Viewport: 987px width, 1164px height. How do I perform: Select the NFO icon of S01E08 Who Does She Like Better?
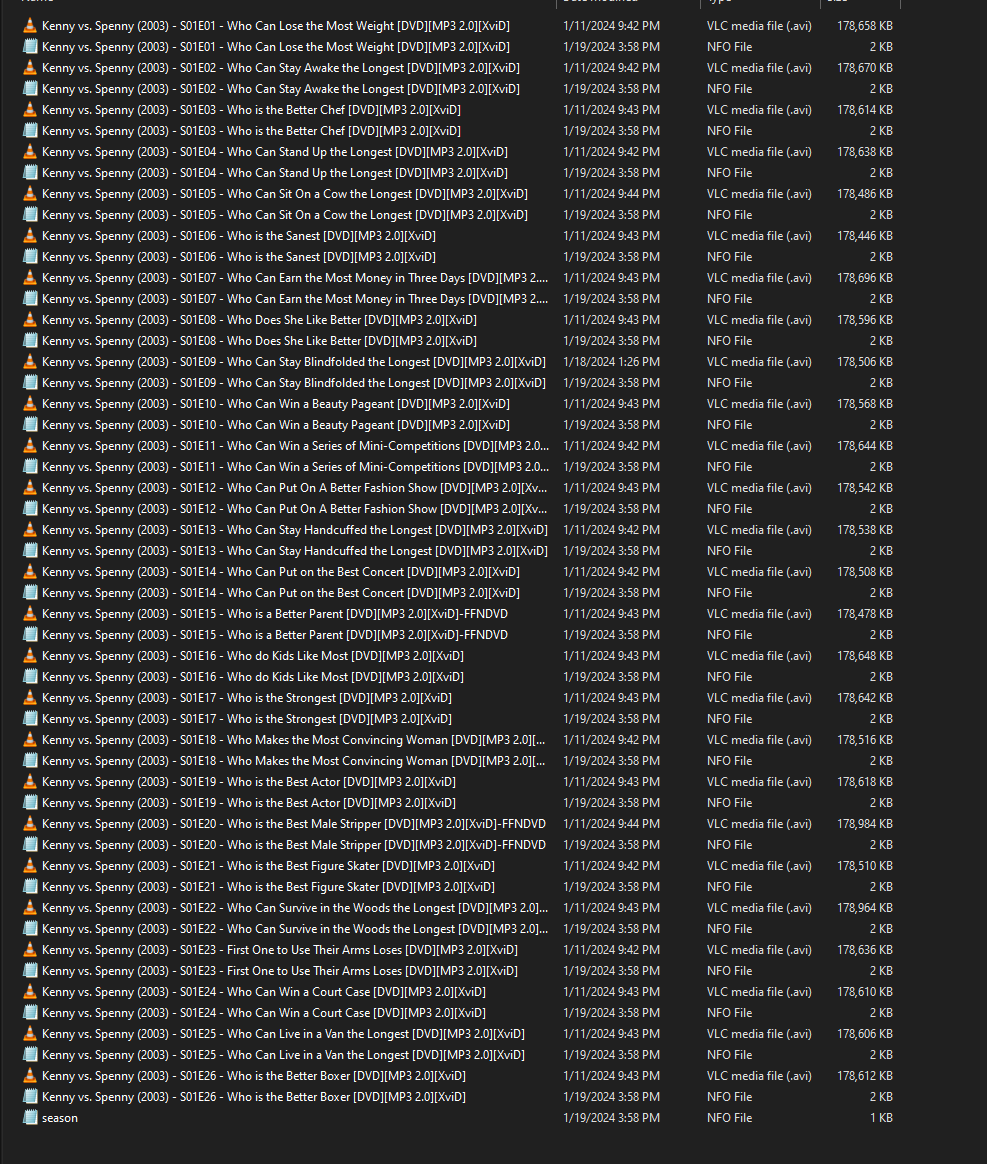30,340
